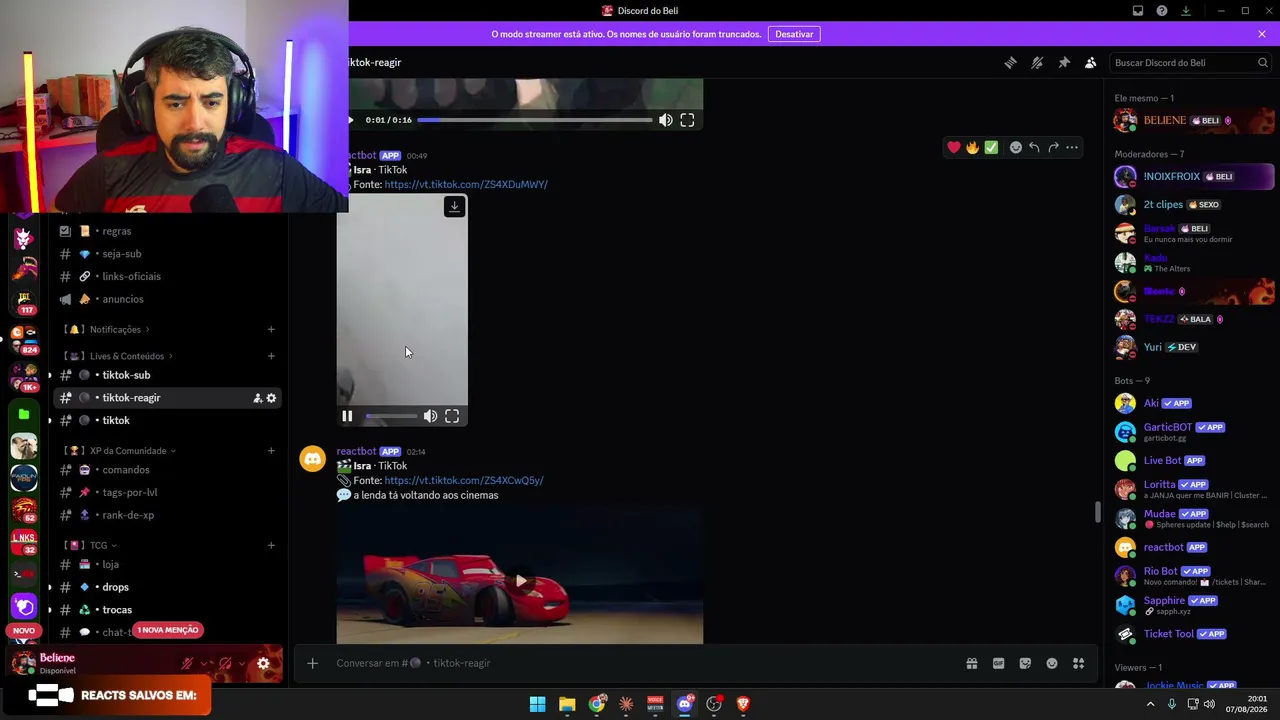Open TikTok link ending ZS4XDuMWY
Screen dimensions: 1280x720
click(466, 184)
